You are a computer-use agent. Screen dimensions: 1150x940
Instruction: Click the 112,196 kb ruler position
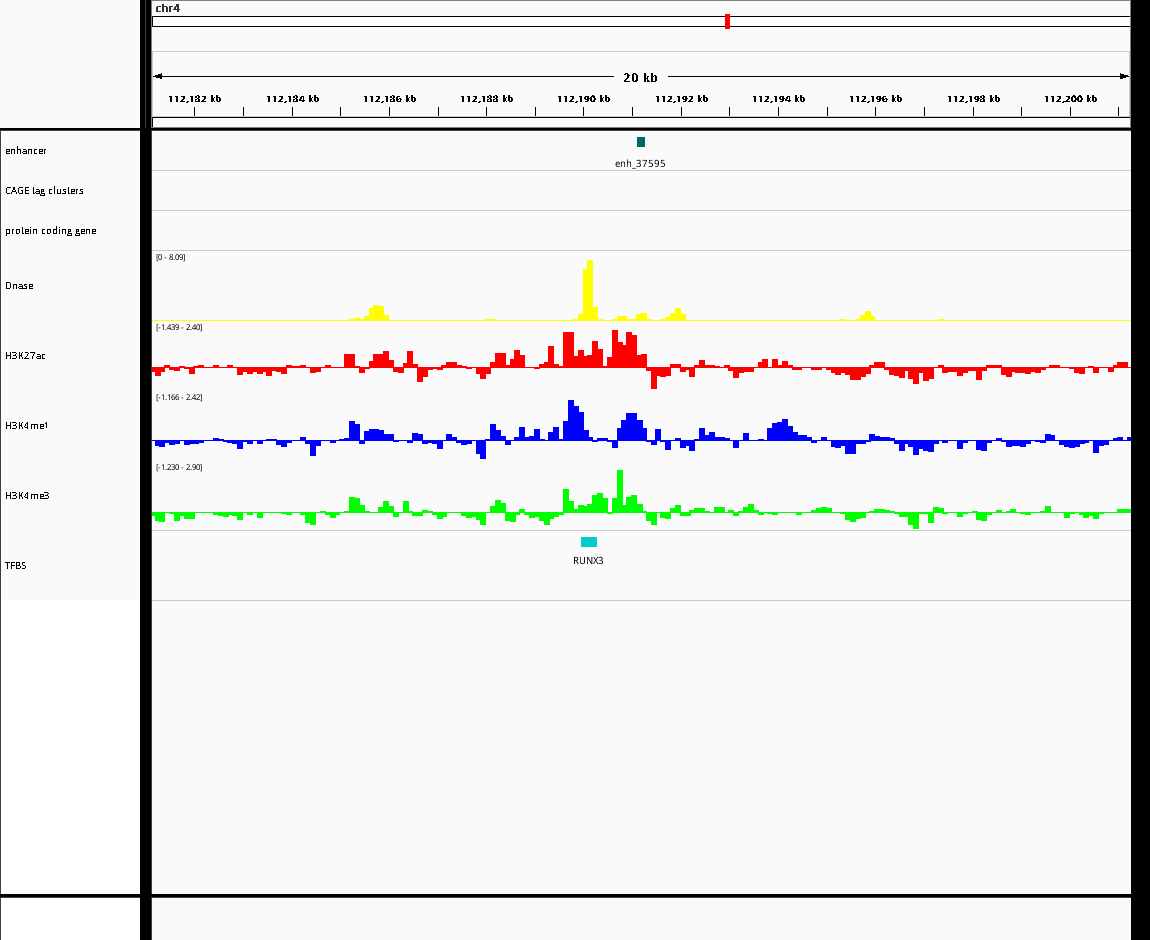pos(876,99)
